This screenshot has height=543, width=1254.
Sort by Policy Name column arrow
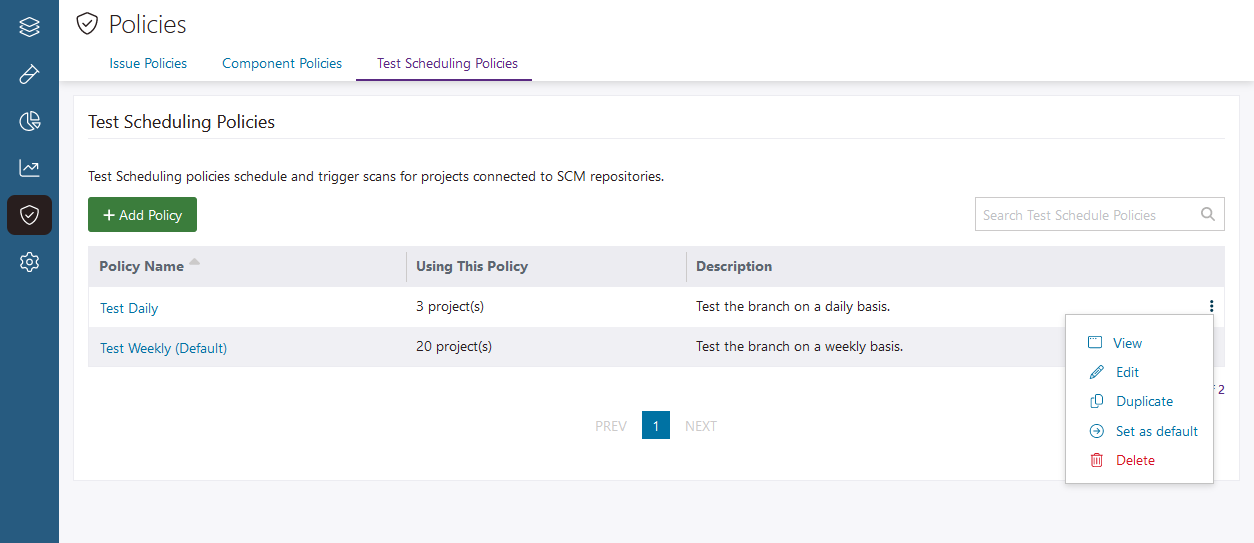tap(194, 263)
